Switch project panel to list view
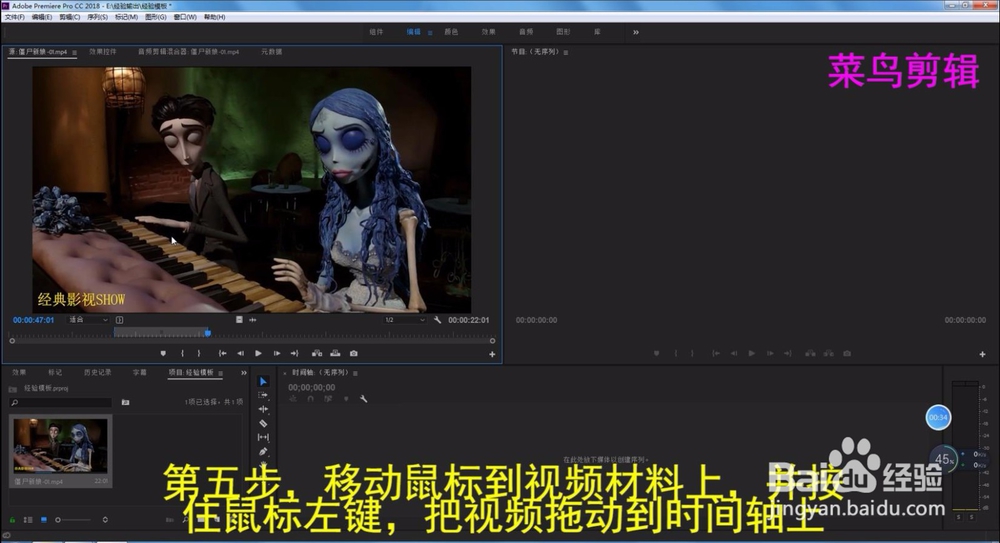 click(28, 520)
